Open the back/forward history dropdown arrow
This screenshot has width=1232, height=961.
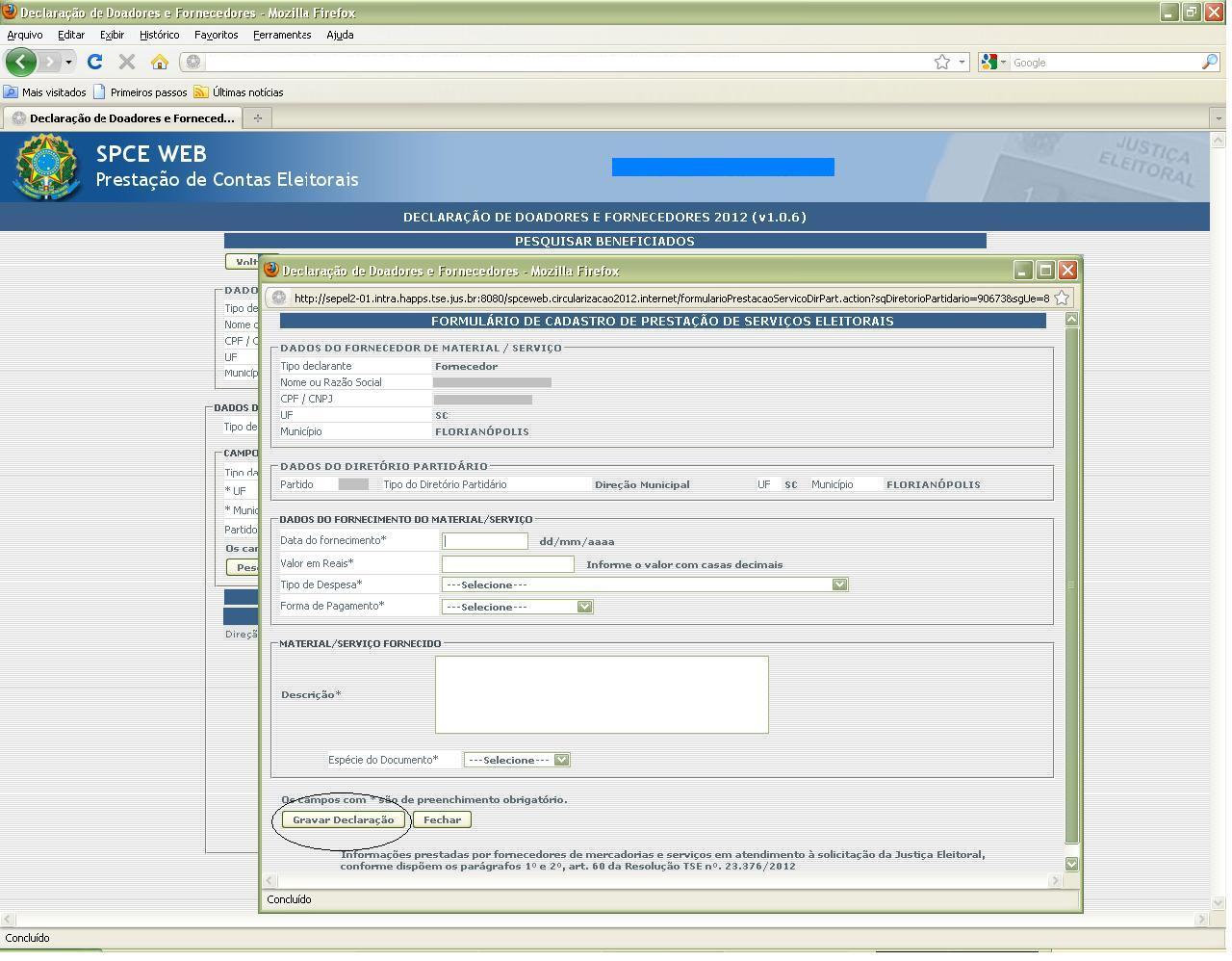[68, 63]
